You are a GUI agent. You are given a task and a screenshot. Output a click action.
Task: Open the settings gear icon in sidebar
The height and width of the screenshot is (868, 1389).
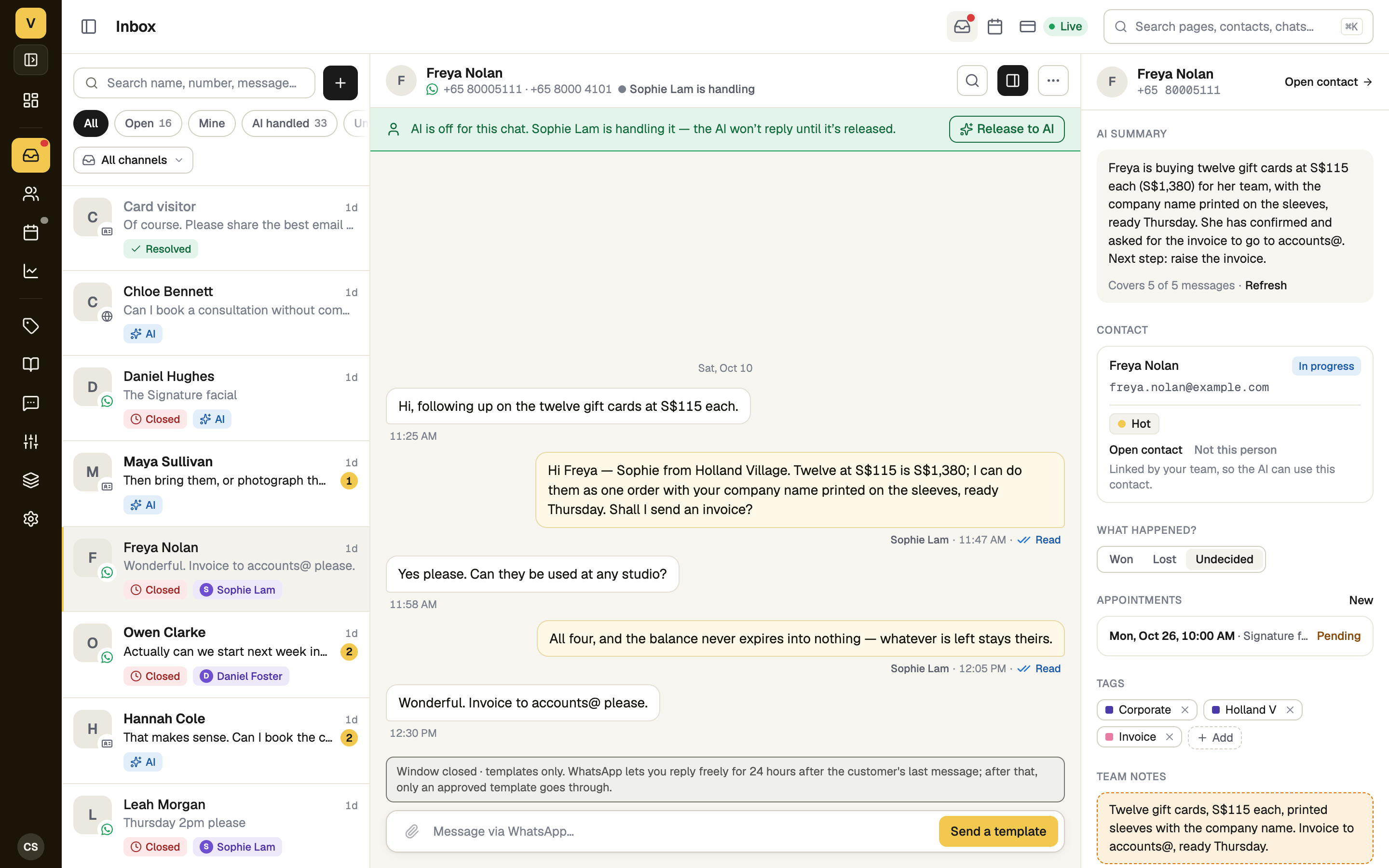coord(30,519)
